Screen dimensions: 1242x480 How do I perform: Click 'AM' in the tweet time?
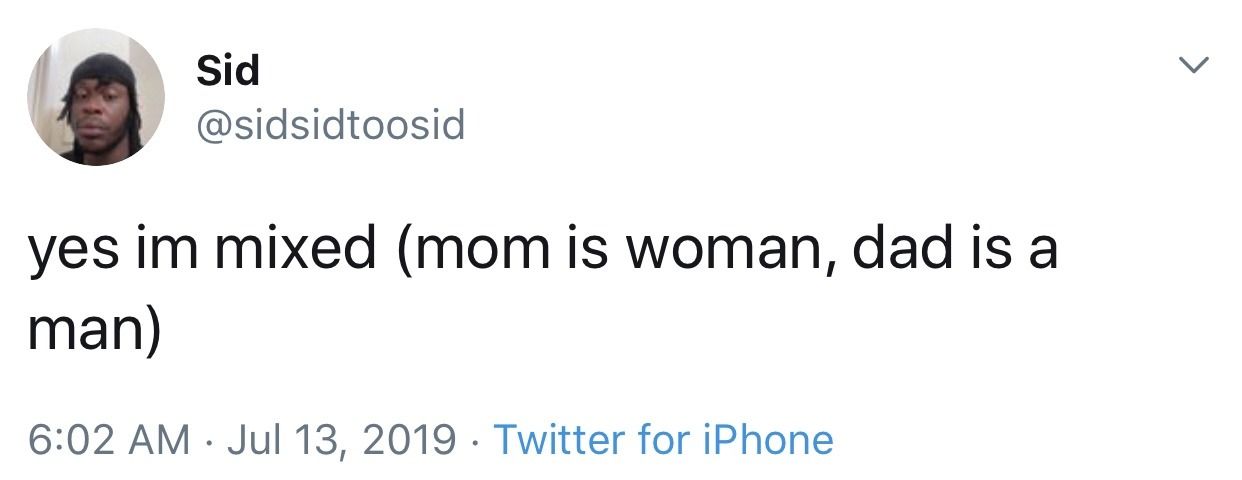(161, 439)
